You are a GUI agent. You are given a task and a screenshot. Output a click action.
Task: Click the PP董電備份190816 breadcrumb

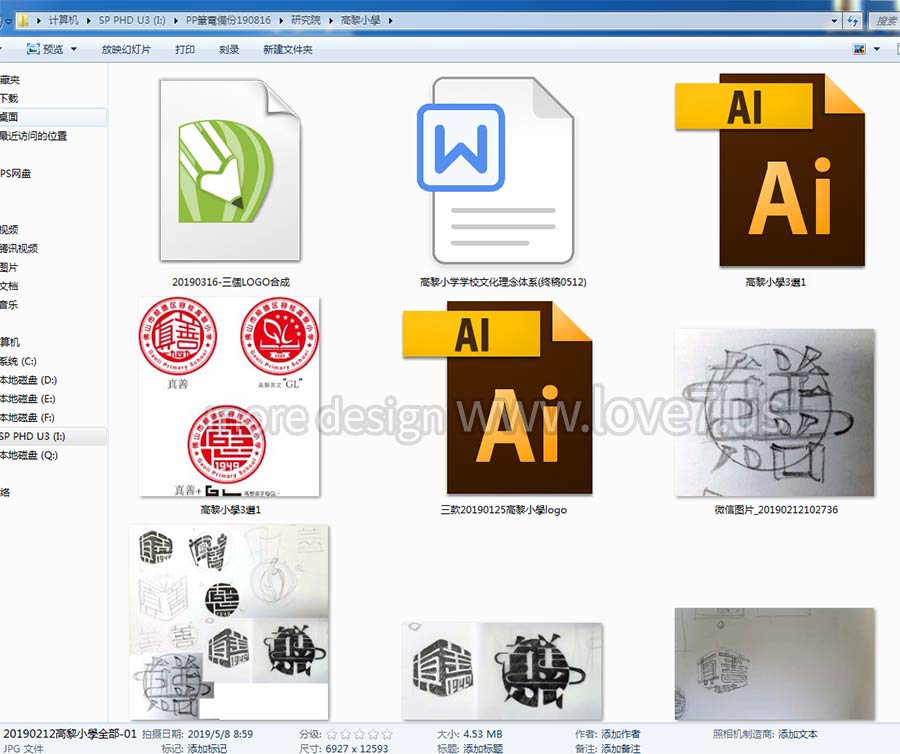(228, 20)
